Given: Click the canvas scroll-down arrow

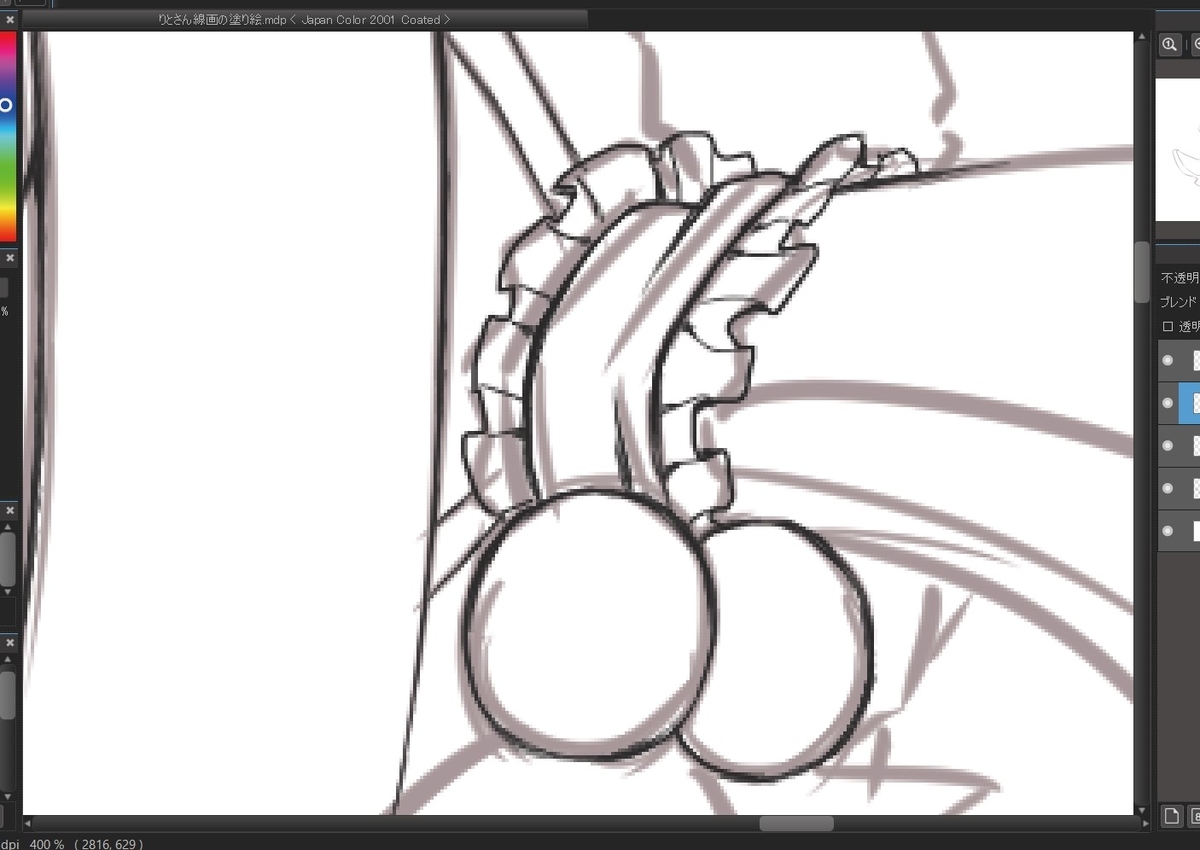Looking at the screenshot, I should click(1141, 809).
